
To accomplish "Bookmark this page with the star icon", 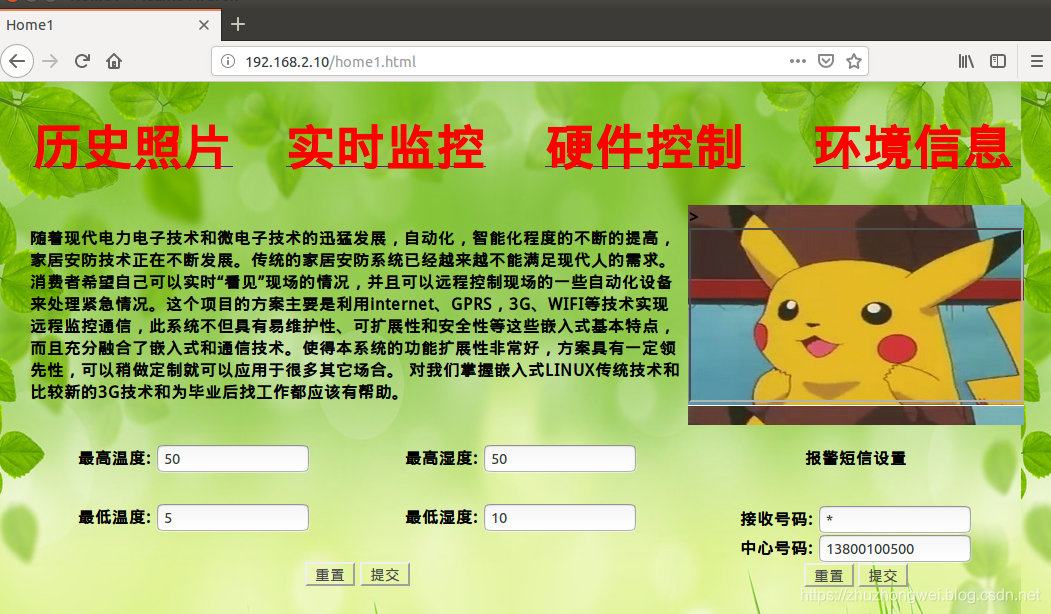I will click(x=853, y=61).
